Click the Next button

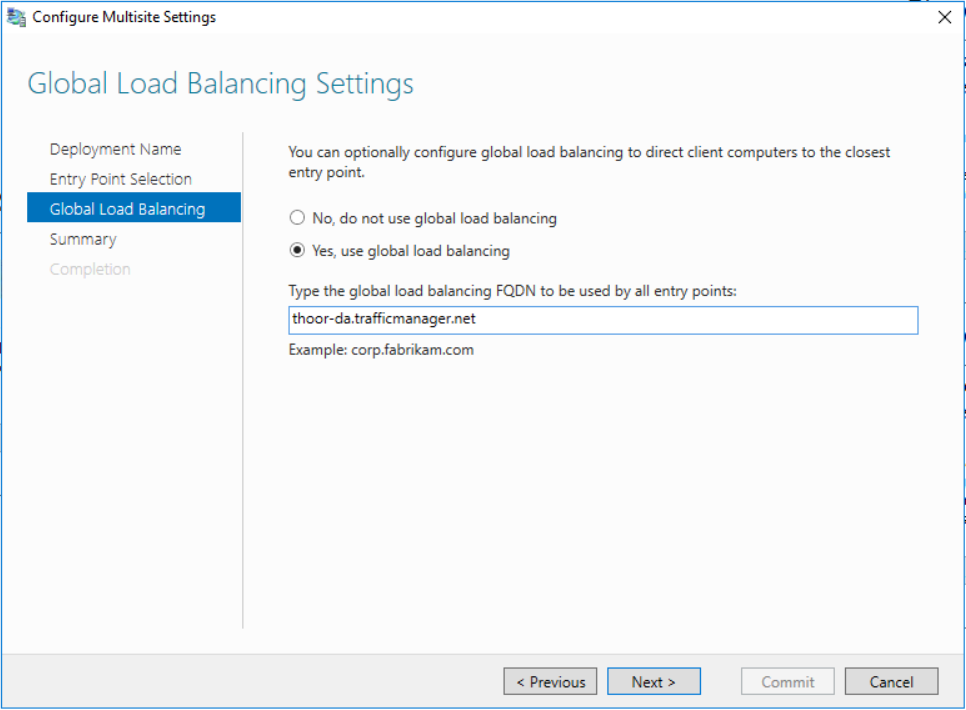[654, 682]
